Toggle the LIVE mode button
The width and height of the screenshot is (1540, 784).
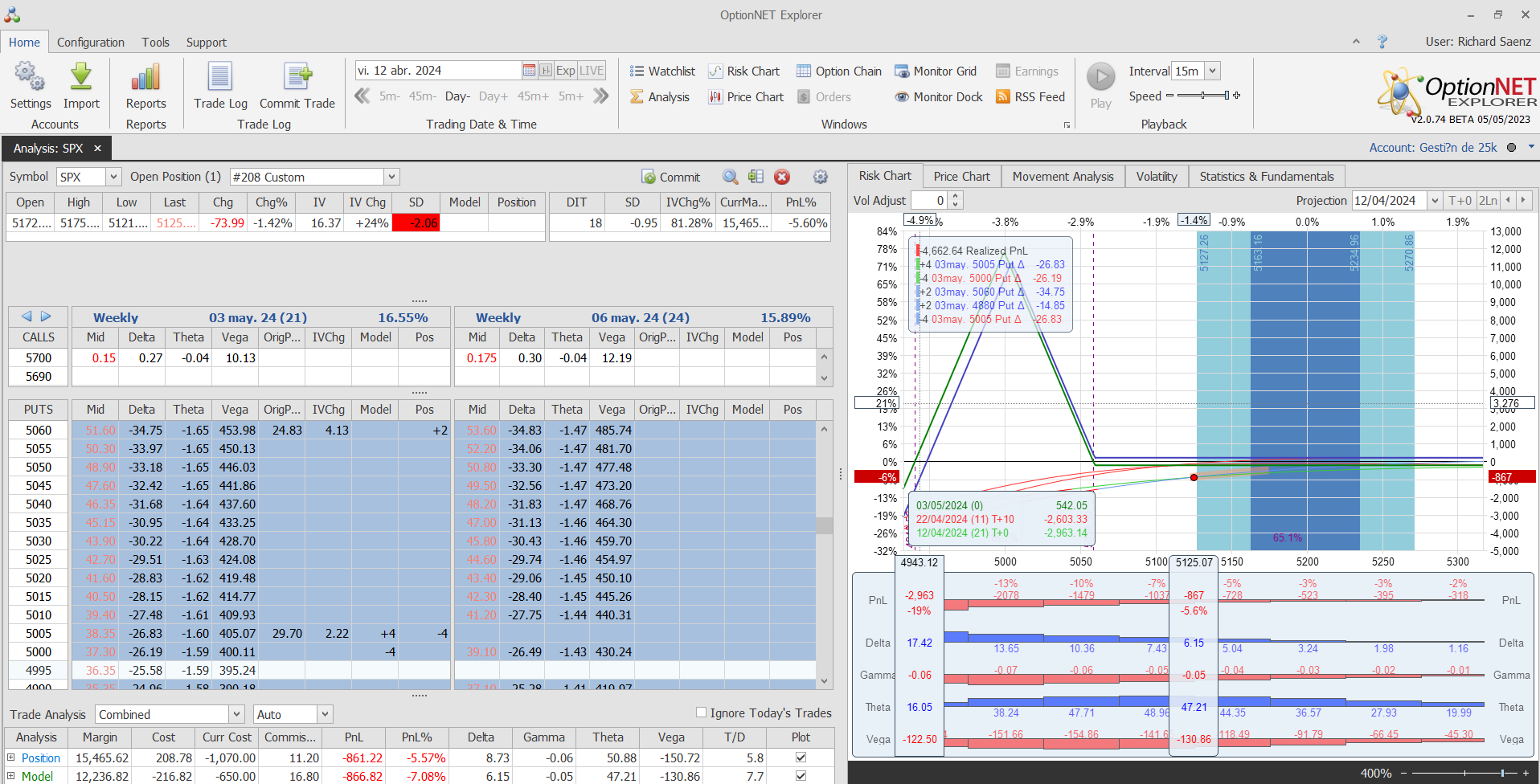592,71
